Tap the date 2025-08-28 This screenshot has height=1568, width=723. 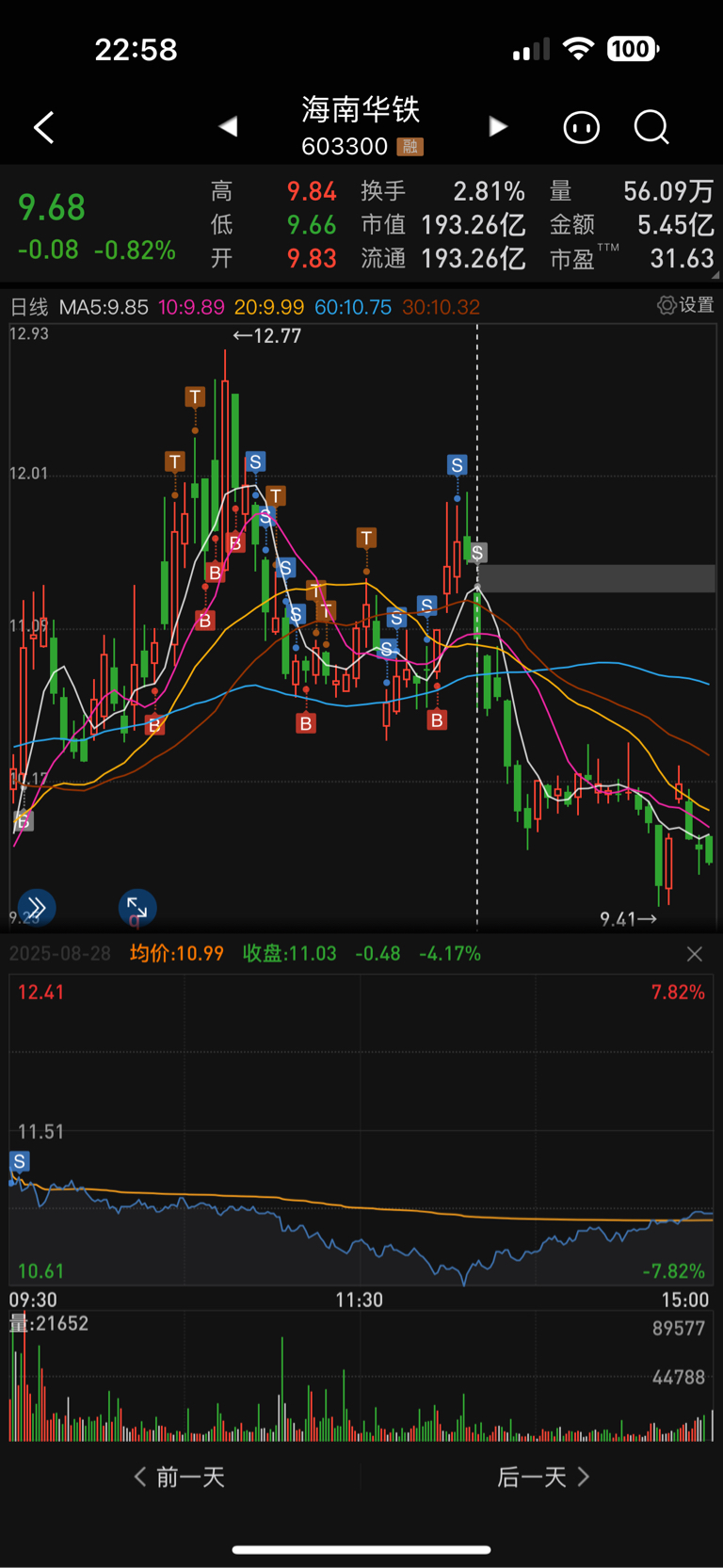(60, 954)
